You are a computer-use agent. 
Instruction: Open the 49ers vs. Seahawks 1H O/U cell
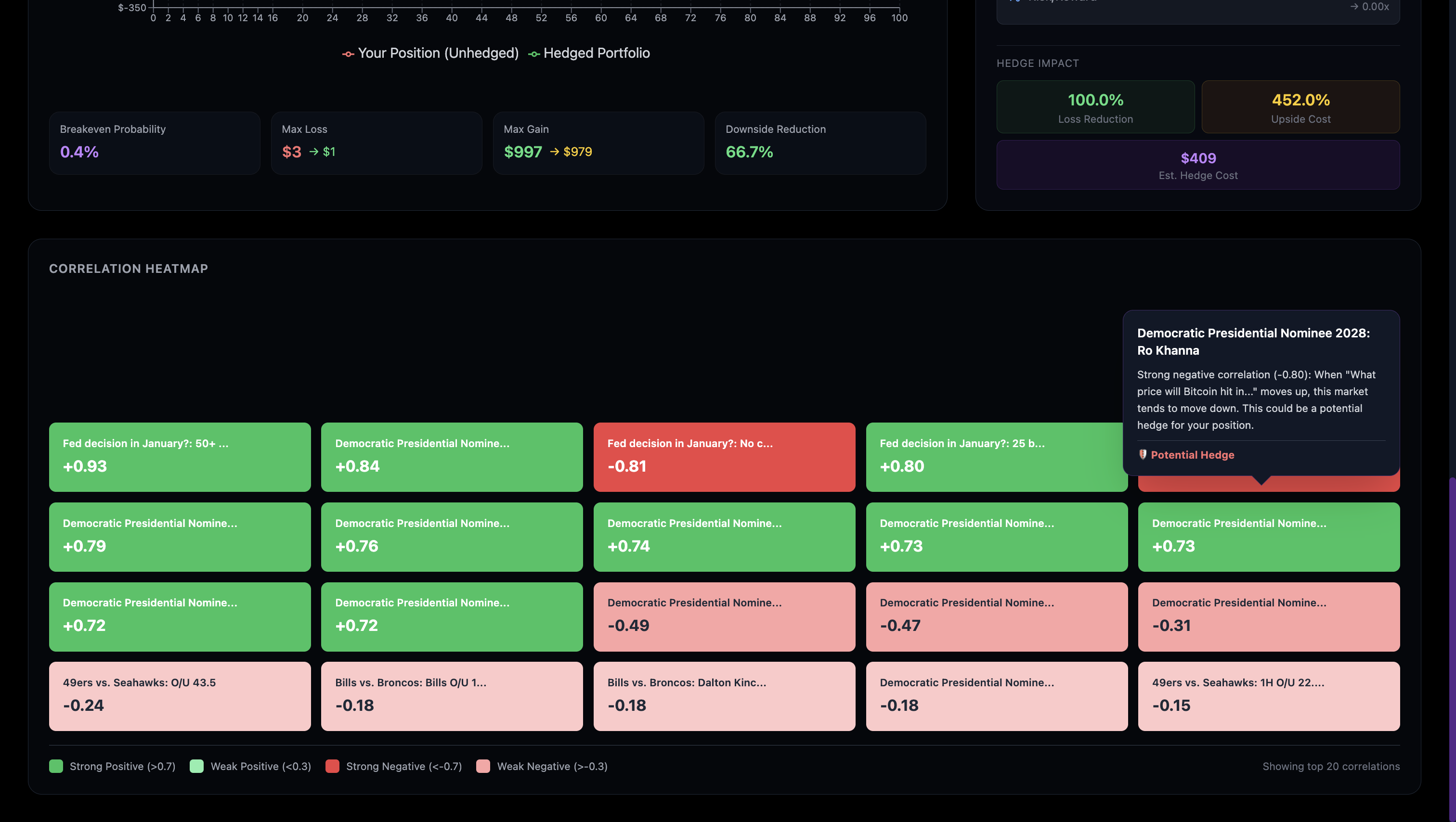(1269, 696)
